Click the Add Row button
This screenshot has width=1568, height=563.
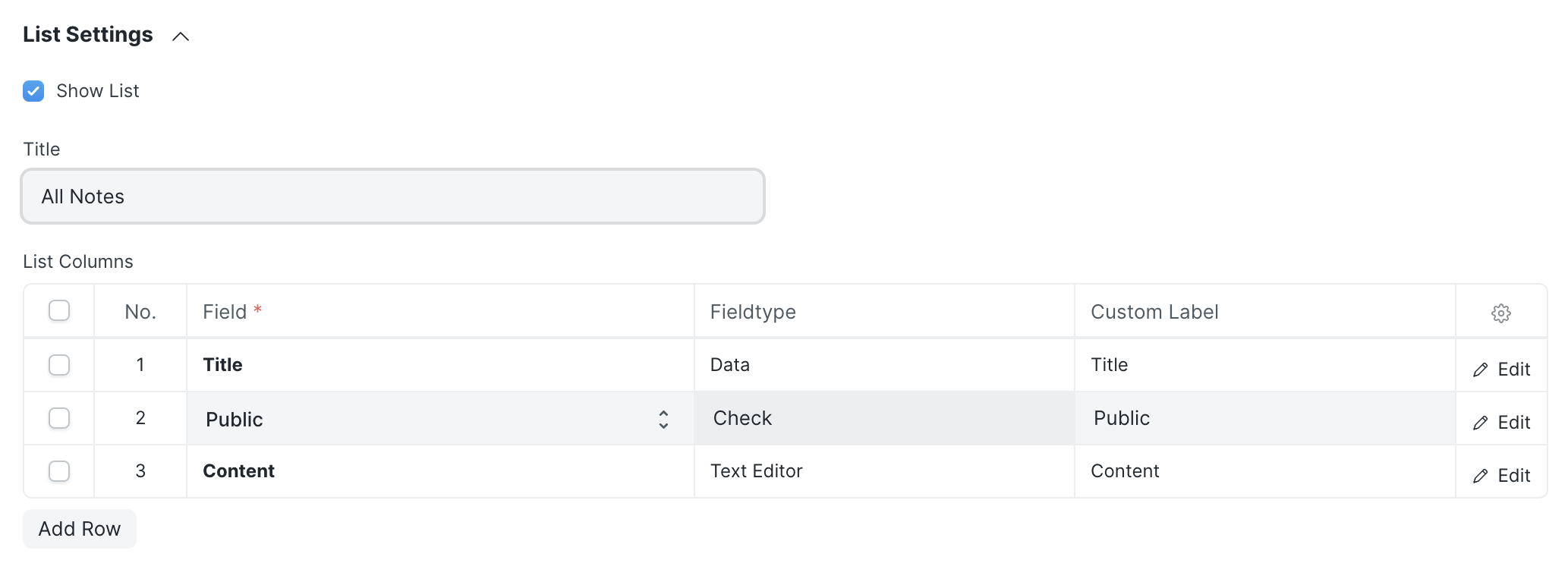tap(80, 529)
